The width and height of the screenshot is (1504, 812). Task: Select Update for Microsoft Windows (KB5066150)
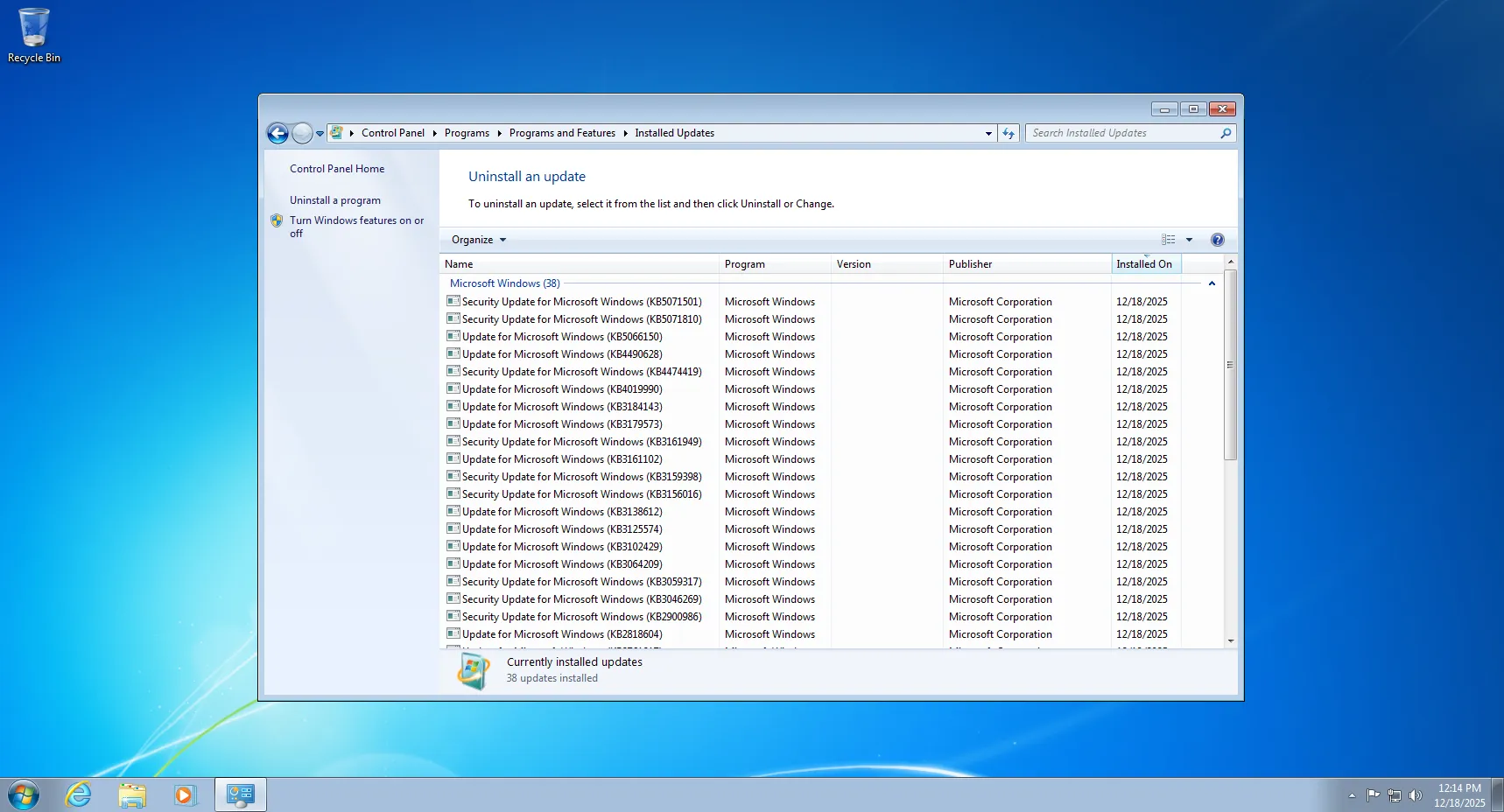coord(809,337)
